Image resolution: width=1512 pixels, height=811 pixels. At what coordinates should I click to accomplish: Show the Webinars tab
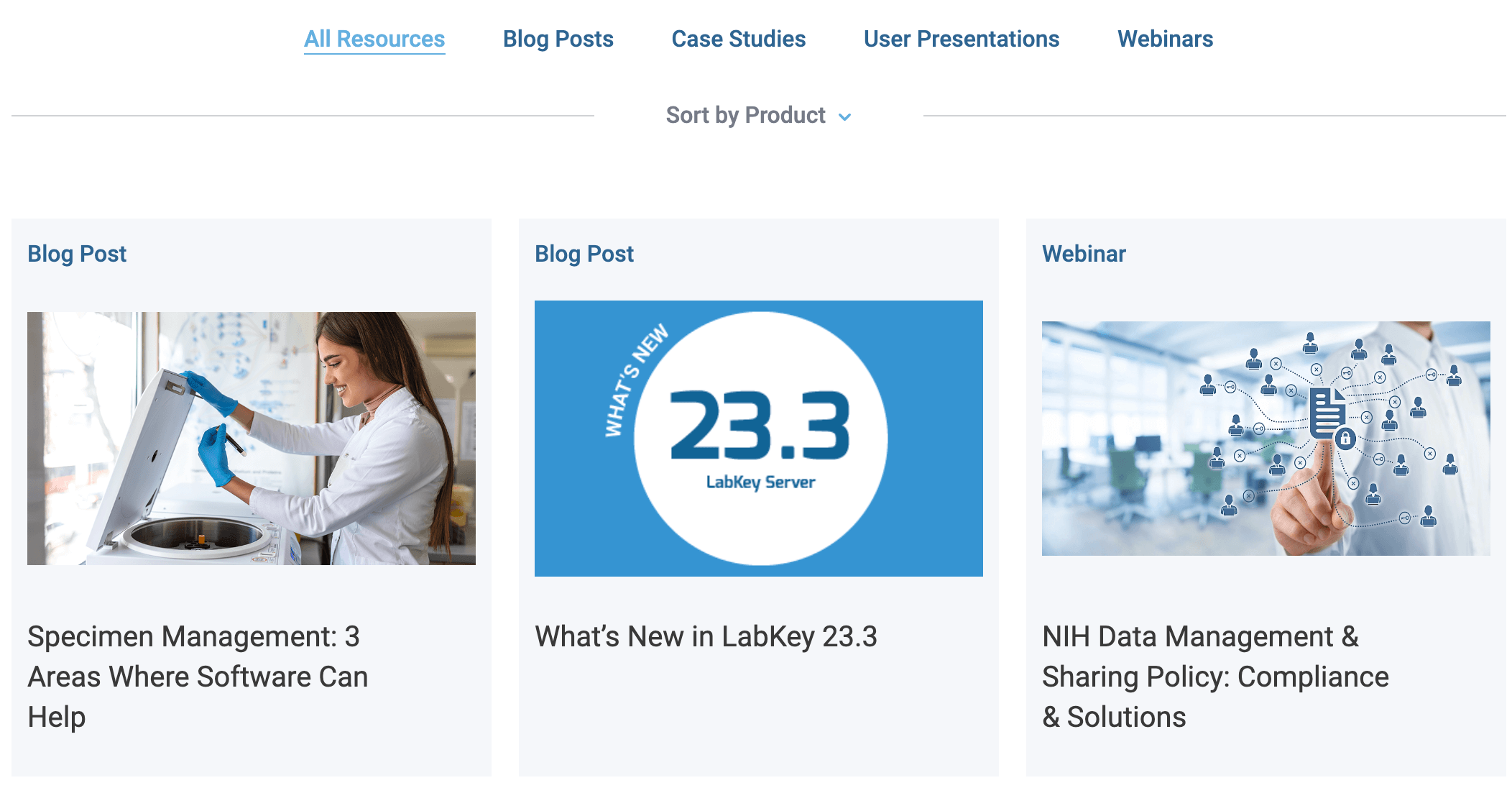[x=1165, y=39]
